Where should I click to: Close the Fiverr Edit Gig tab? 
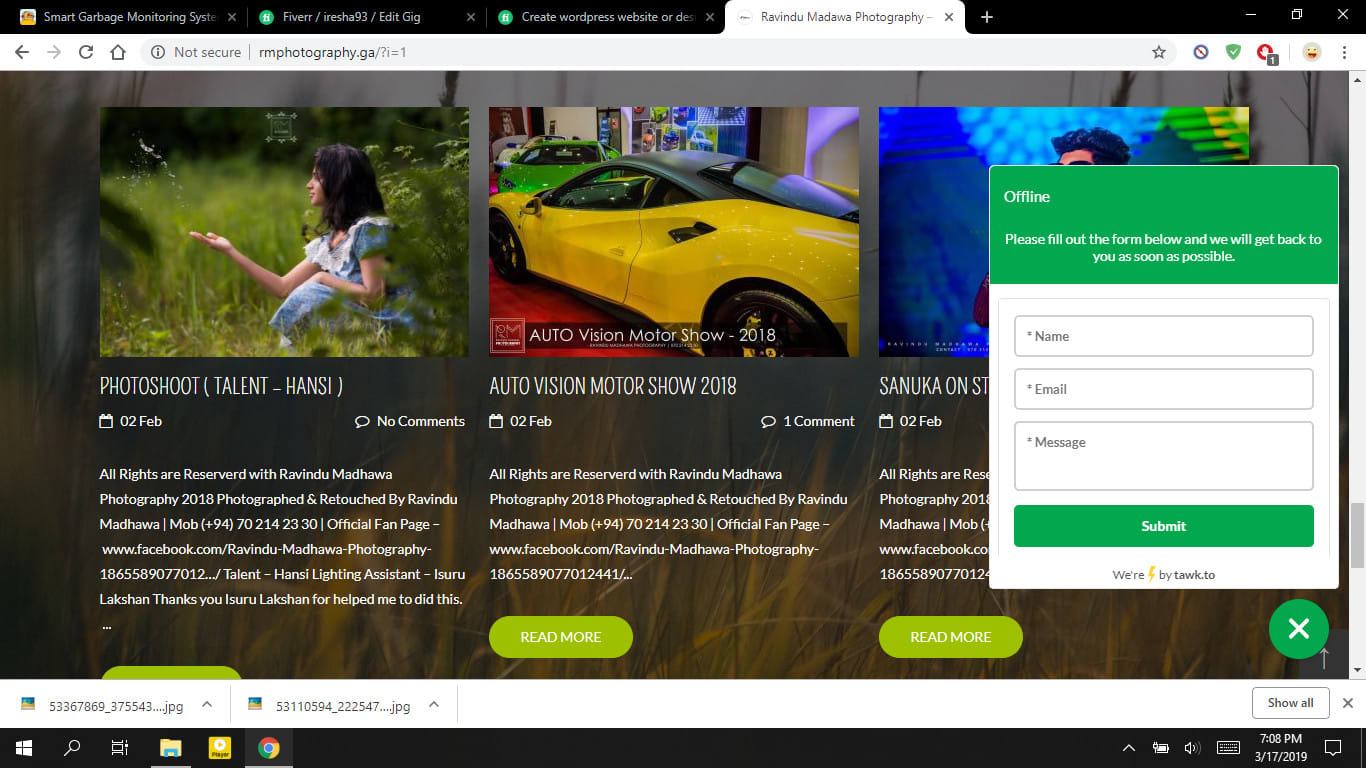point(470,17)
